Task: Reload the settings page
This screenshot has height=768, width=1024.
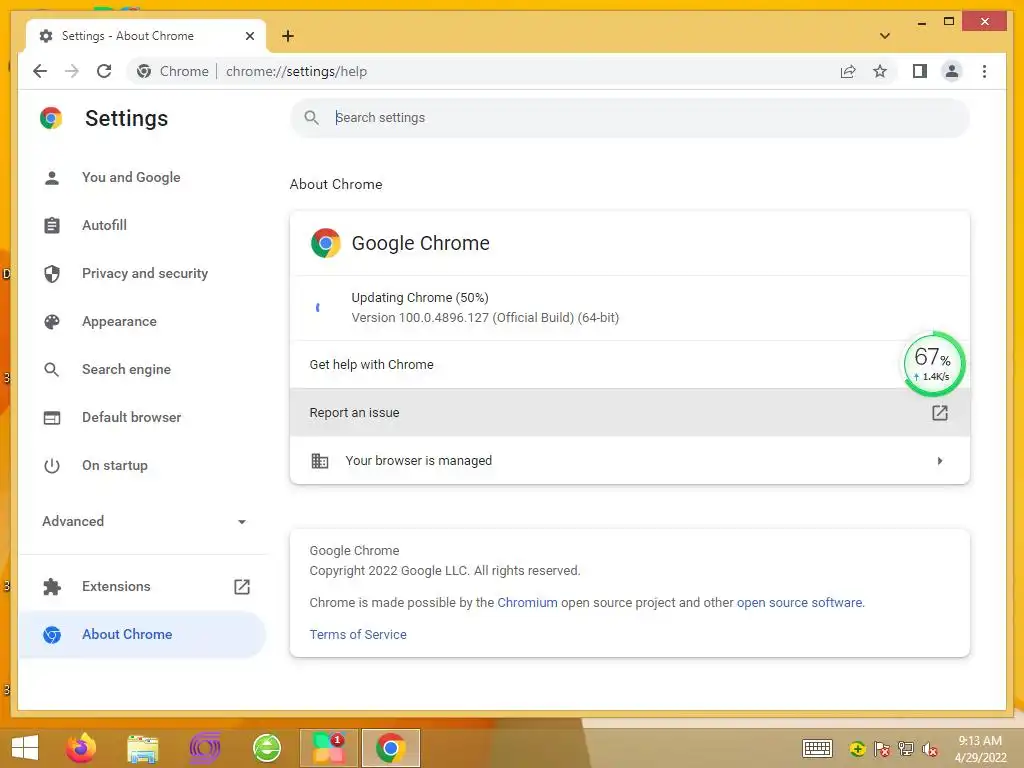Action: pyautogui.click(x=104, y=71)
